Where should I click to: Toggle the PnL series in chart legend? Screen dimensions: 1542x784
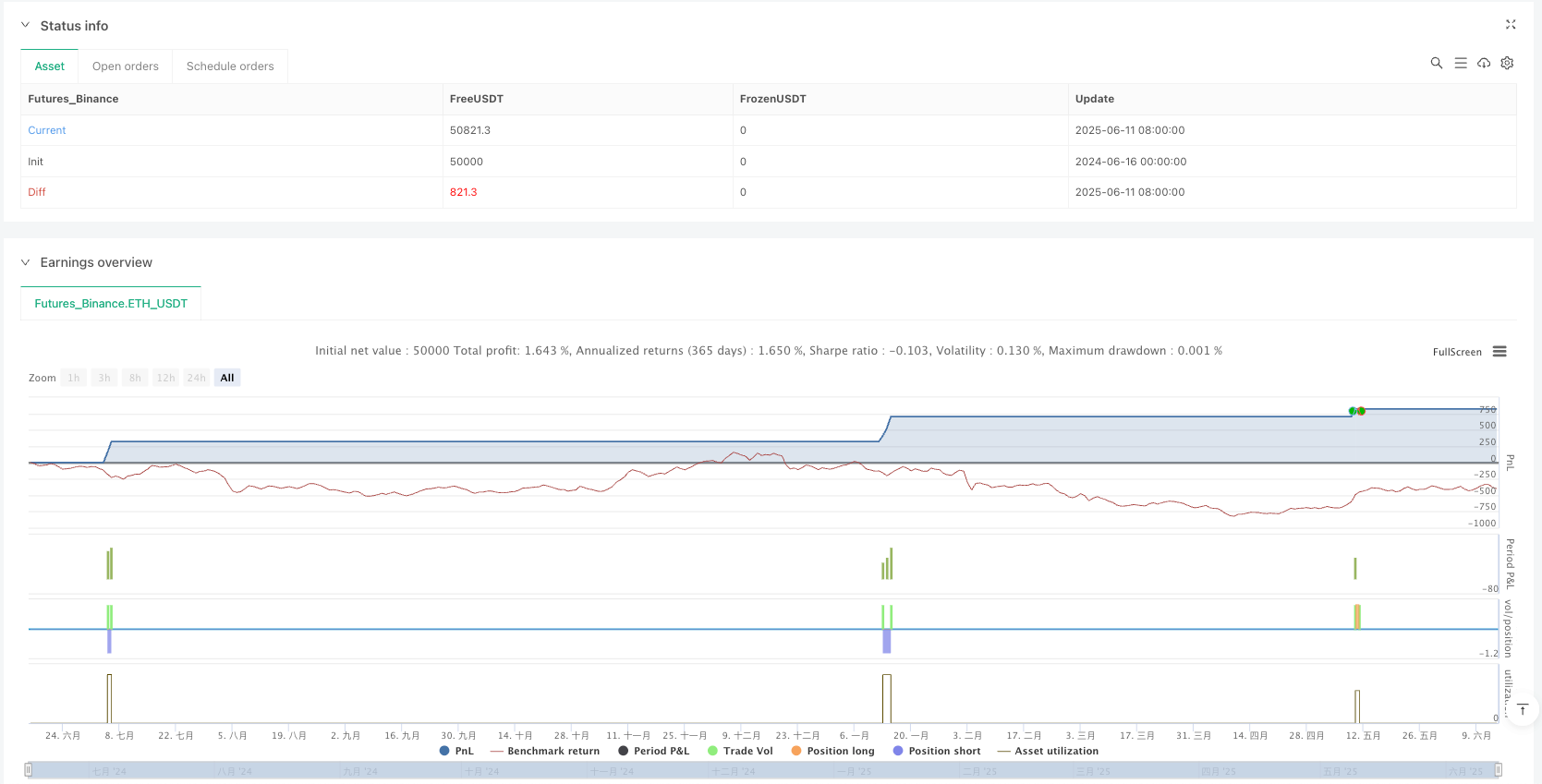456,751
